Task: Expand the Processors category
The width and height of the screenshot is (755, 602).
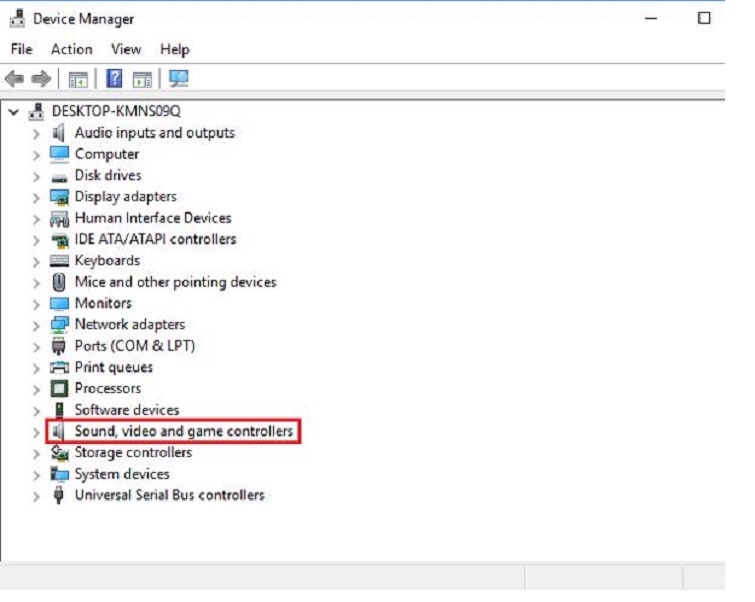Action: (x=36, y=389)
